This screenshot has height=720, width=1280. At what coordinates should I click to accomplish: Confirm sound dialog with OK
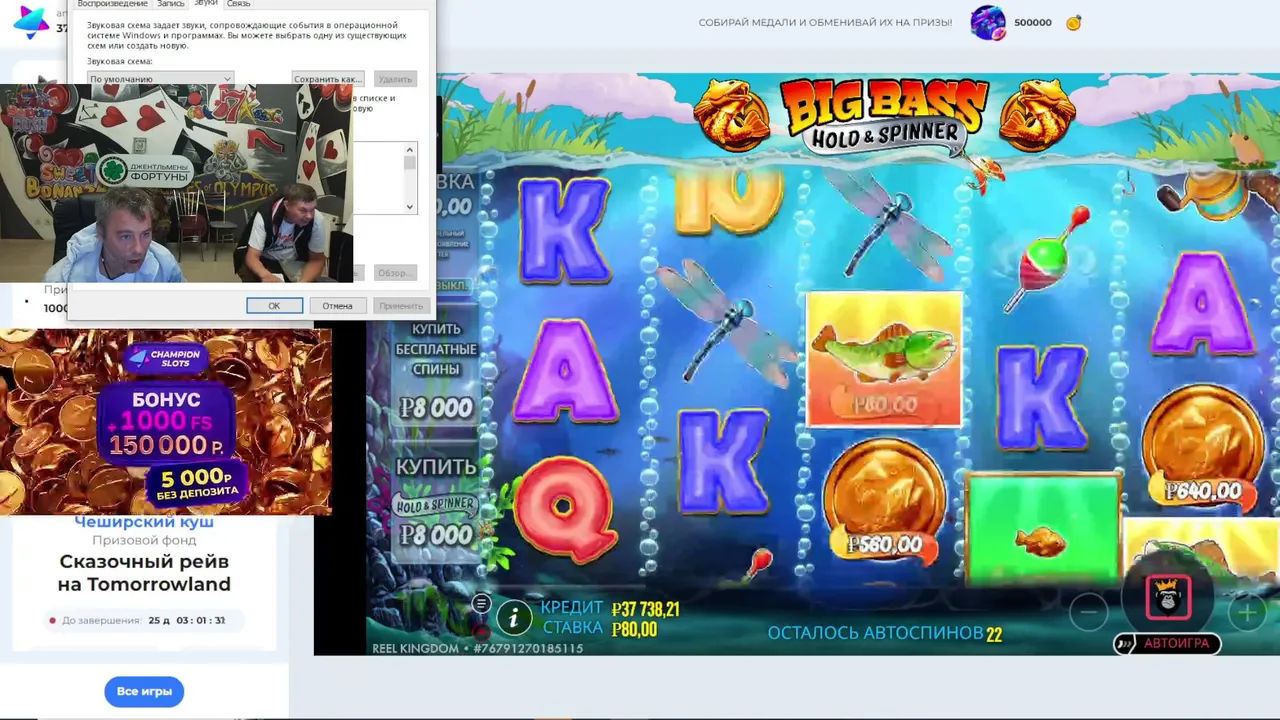(274, 306)
